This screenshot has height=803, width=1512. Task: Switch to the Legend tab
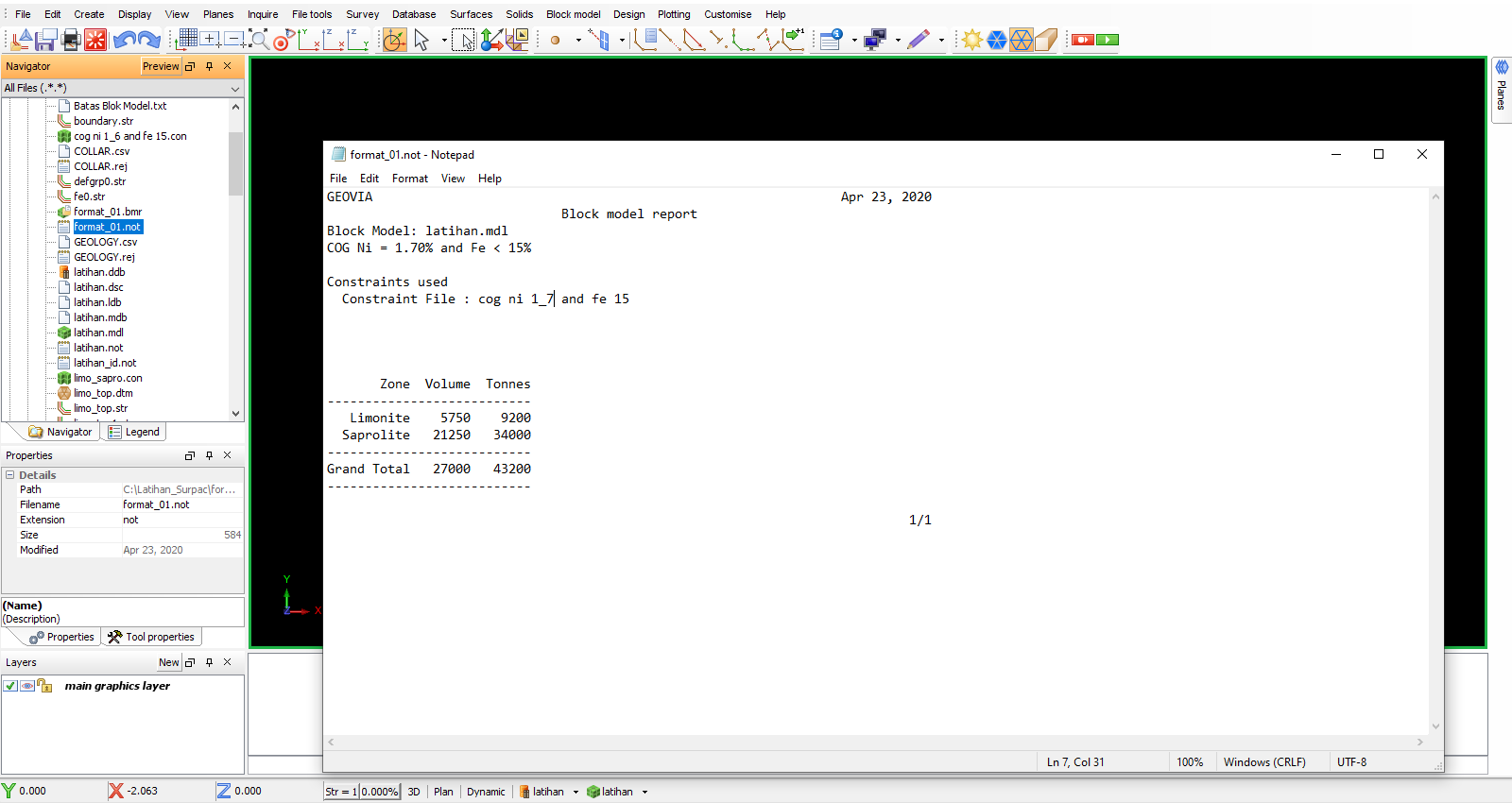(133, 432)
